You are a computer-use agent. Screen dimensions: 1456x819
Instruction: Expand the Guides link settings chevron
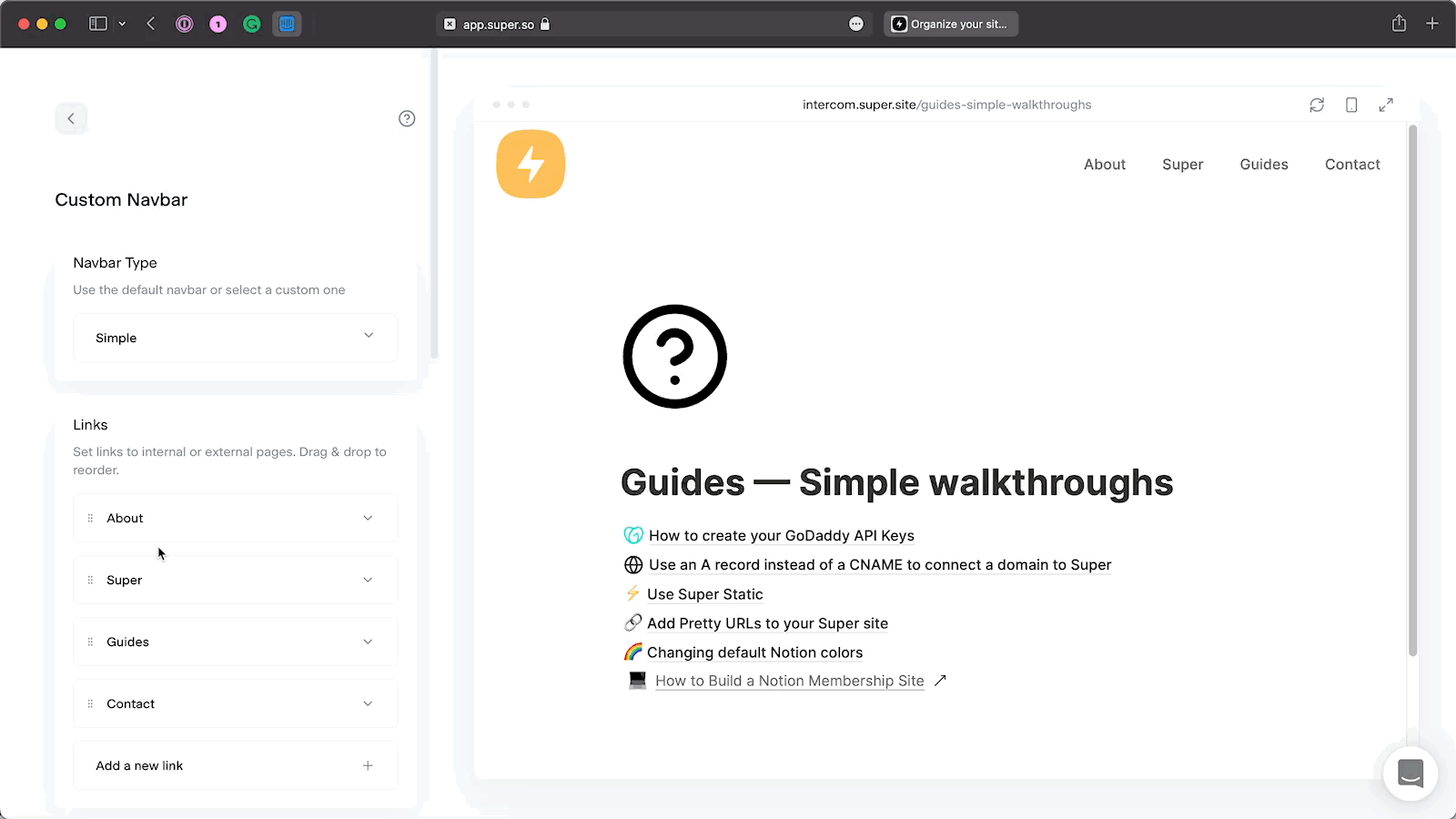tap(368, 642)
